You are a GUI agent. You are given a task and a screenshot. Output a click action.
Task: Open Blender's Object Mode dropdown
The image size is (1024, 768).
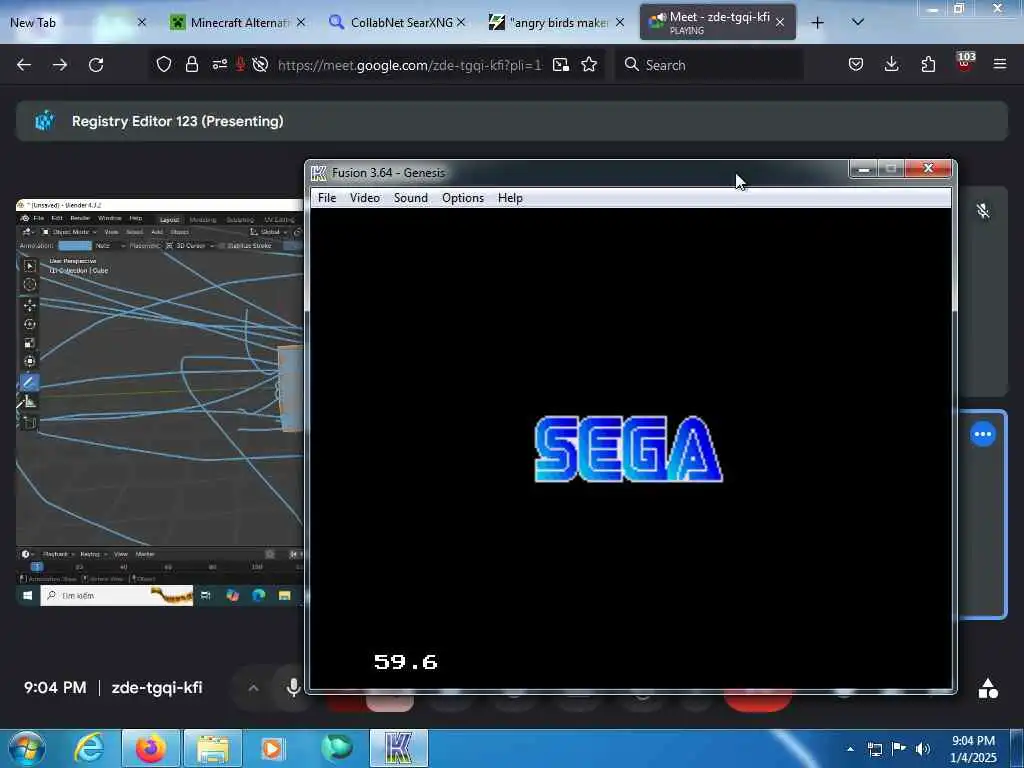pyautogui.click(x=70, y=232)
